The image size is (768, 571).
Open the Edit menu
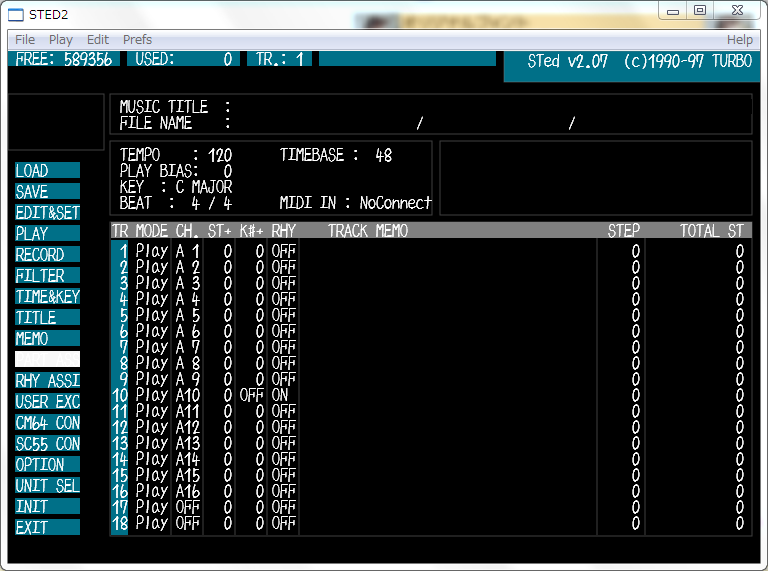point(98,40)
